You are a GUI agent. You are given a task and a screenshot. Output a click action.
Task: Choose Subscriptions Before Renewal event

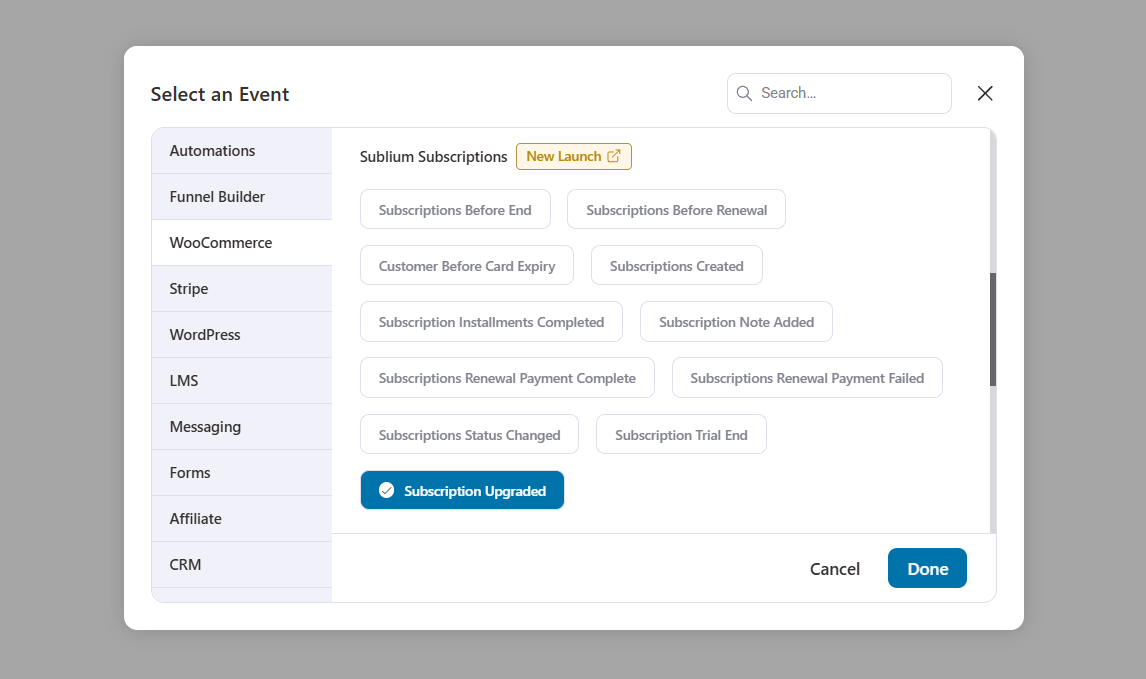pyautogui.click(x=677, y=210)
